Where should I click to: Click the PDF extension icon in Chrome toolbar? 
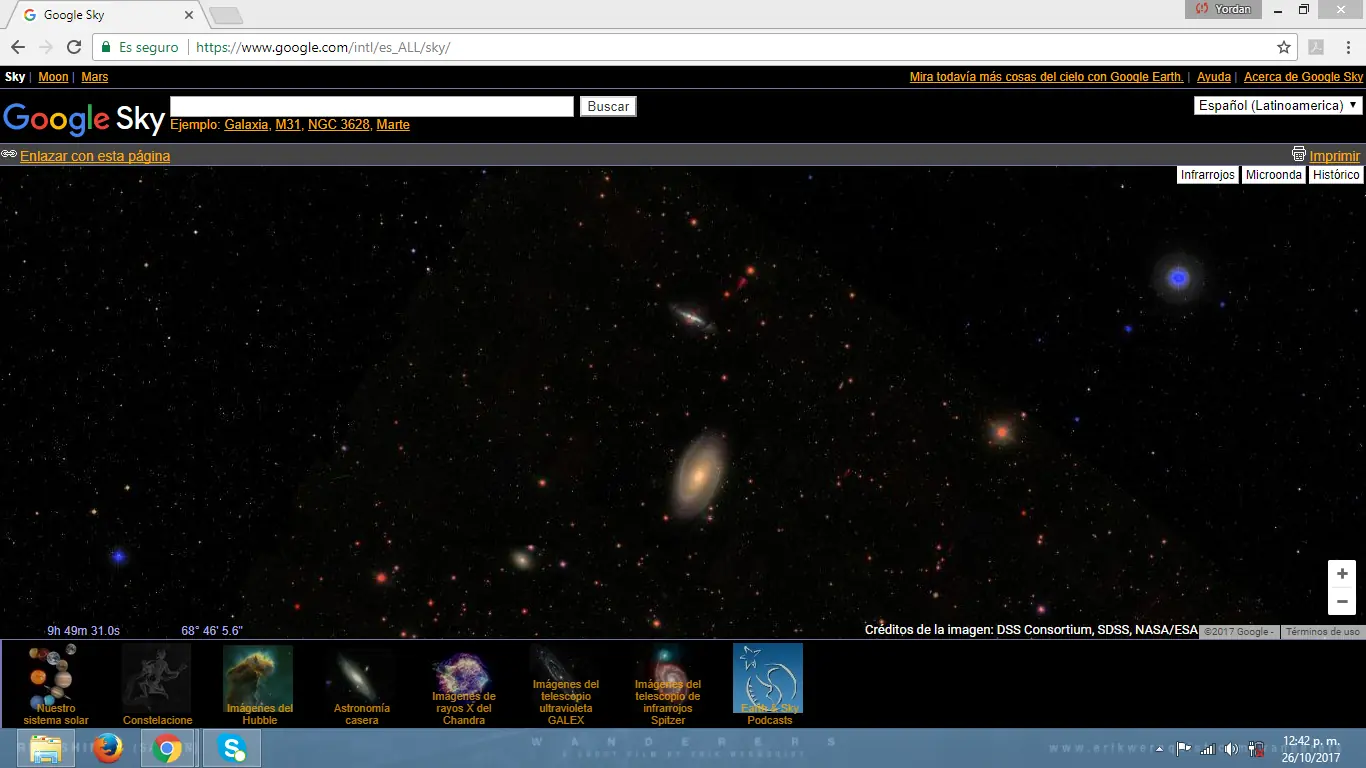click(x=1316, y=47)
